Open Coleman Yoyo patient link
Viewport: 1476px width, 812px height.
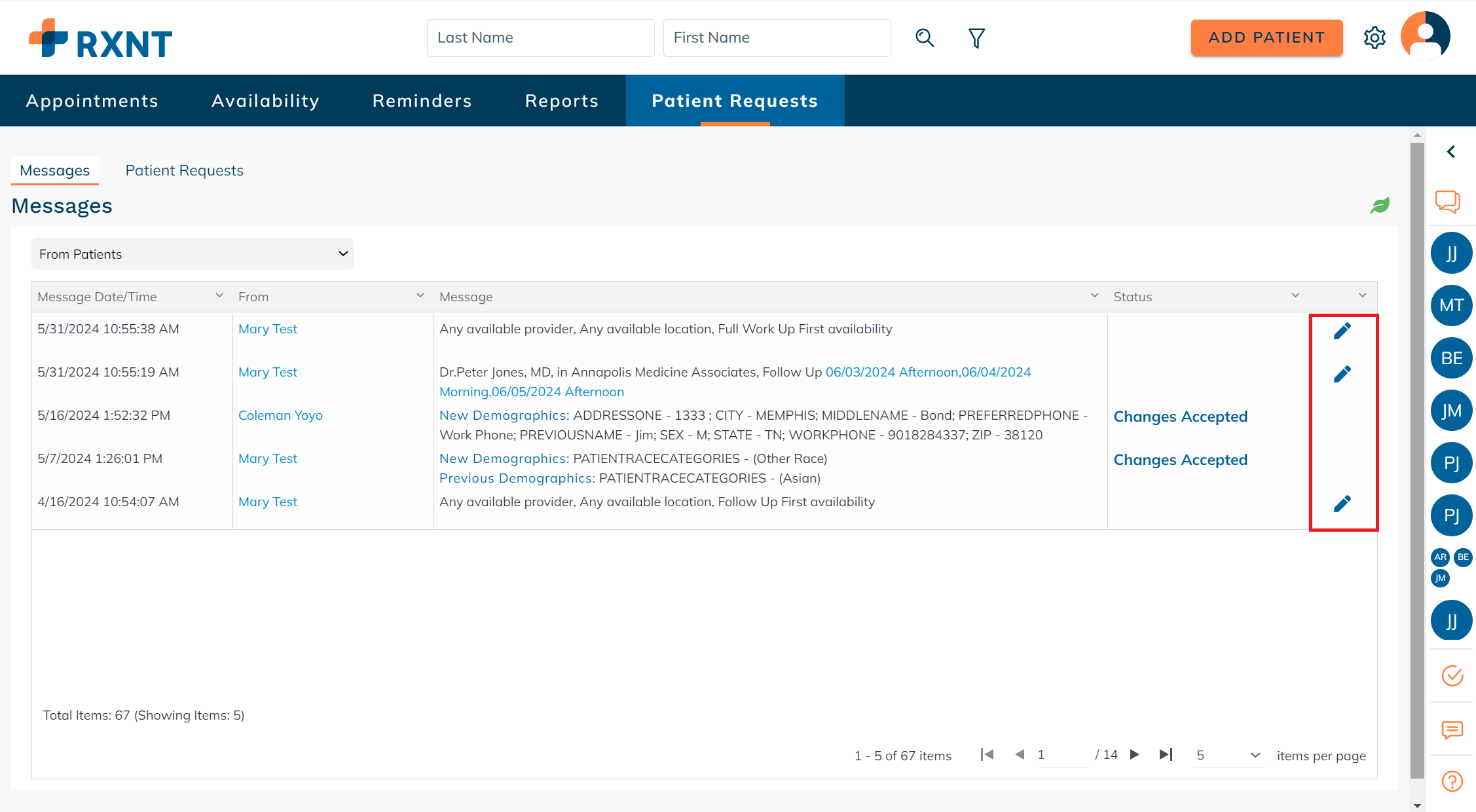click(280, 415)
